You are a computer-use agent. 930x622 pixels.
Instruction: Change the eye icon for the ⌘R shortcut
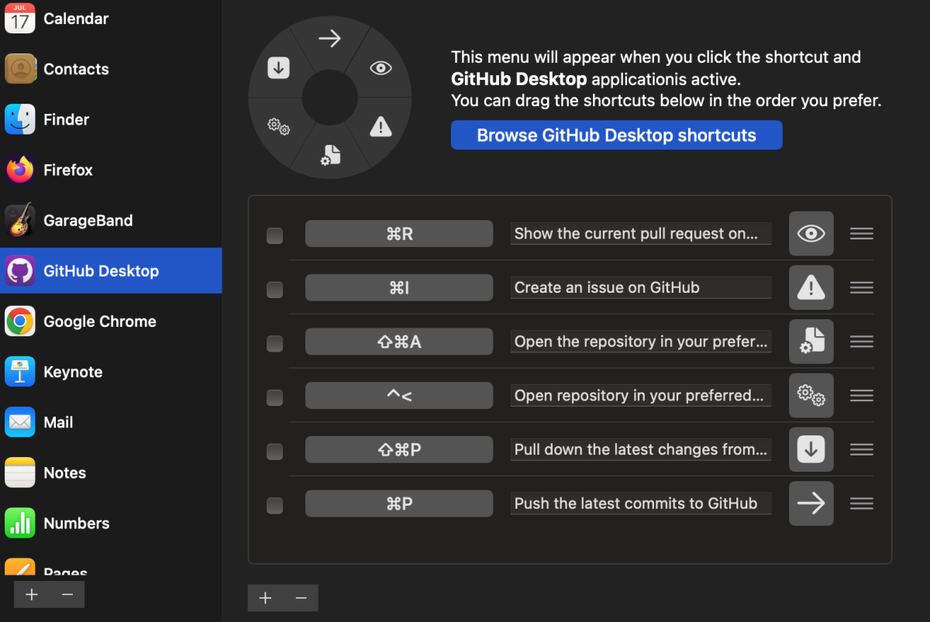point(811,234)
